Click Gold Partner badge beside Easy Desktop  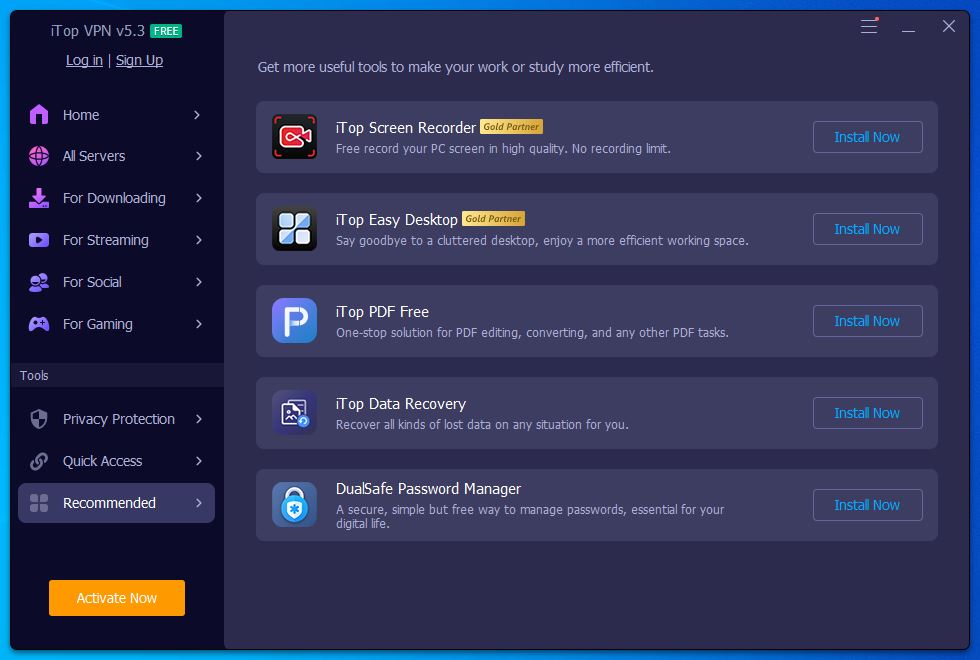point(493,218)
